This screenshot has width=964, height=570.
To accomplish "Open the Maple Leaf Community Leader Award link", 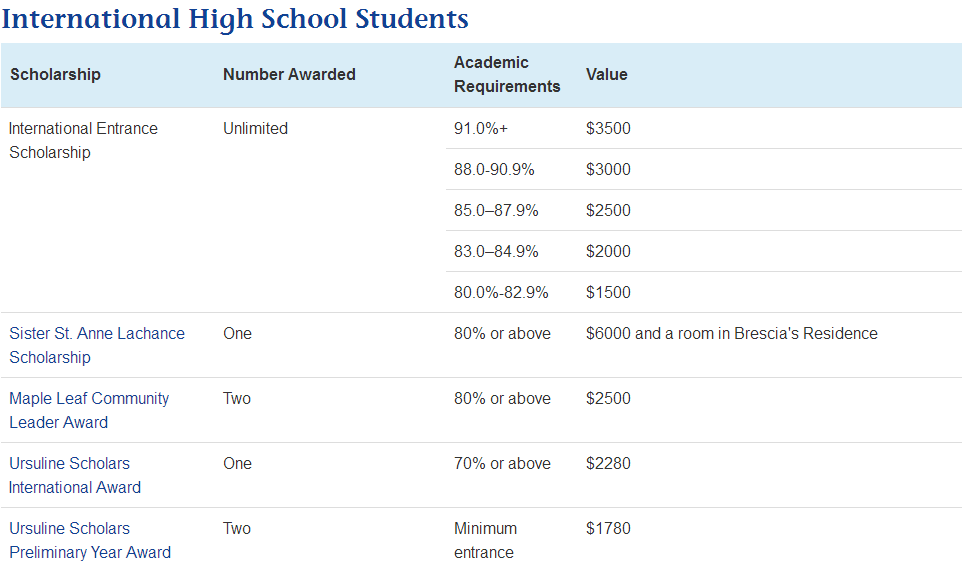I will [89, 410].
